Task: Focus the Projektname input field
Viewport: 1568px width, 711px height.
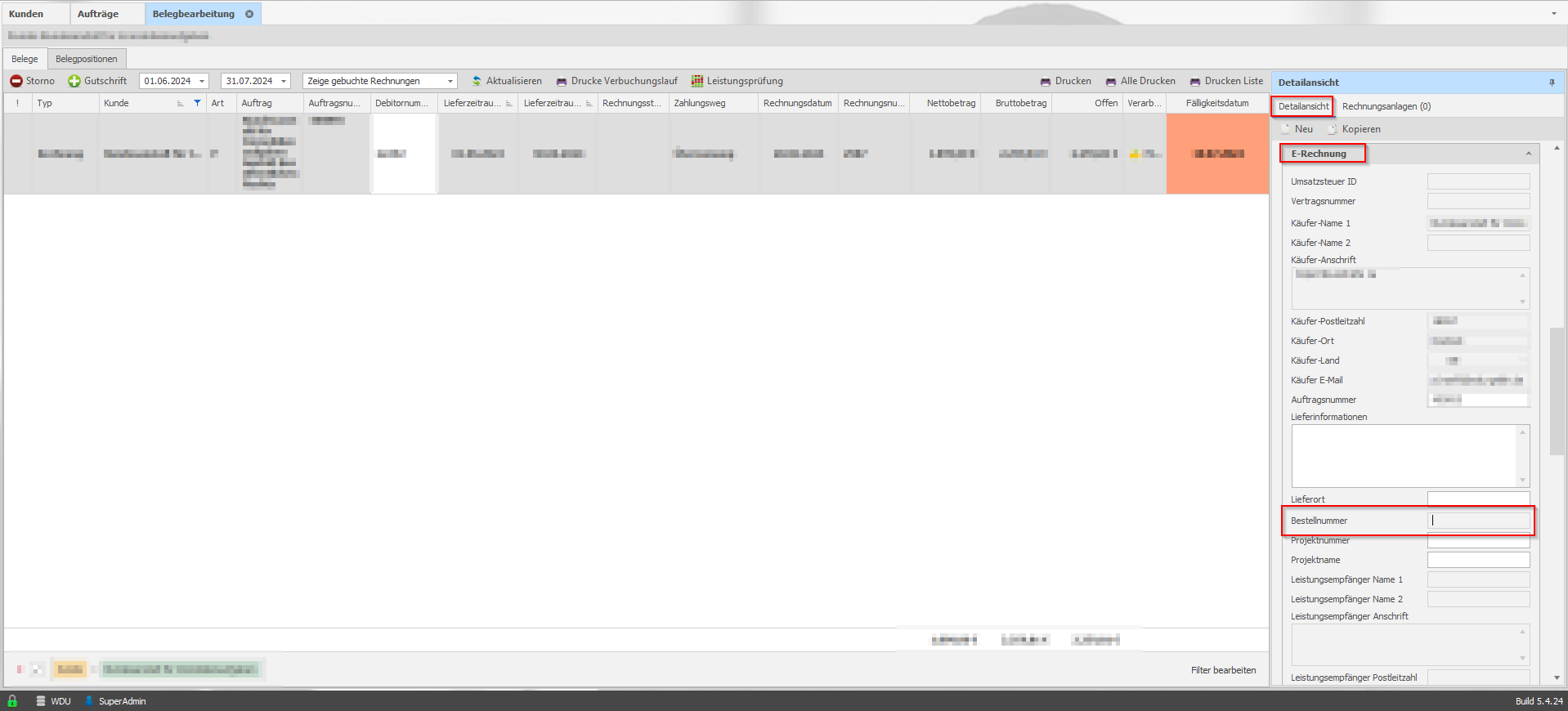Action: [1478, 560]
